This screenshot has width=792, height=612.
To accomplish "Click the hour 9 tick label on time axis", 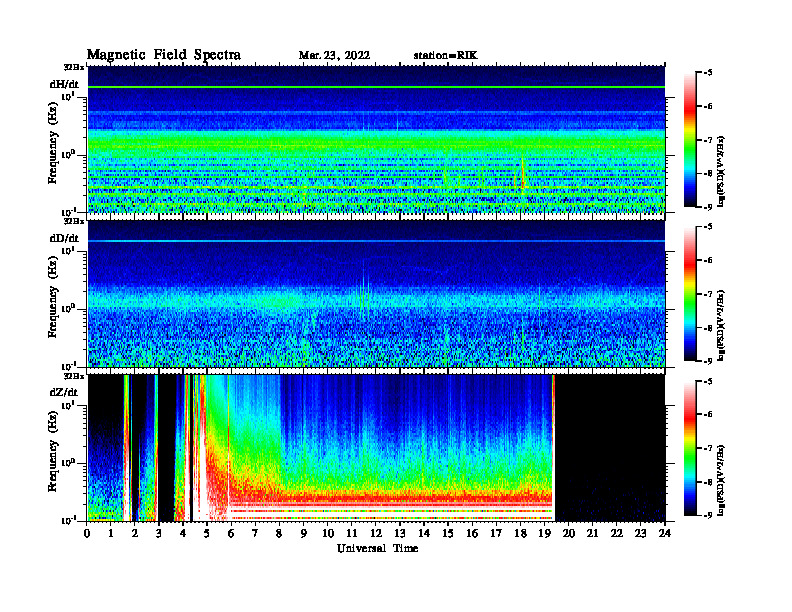I will point(303,533).
